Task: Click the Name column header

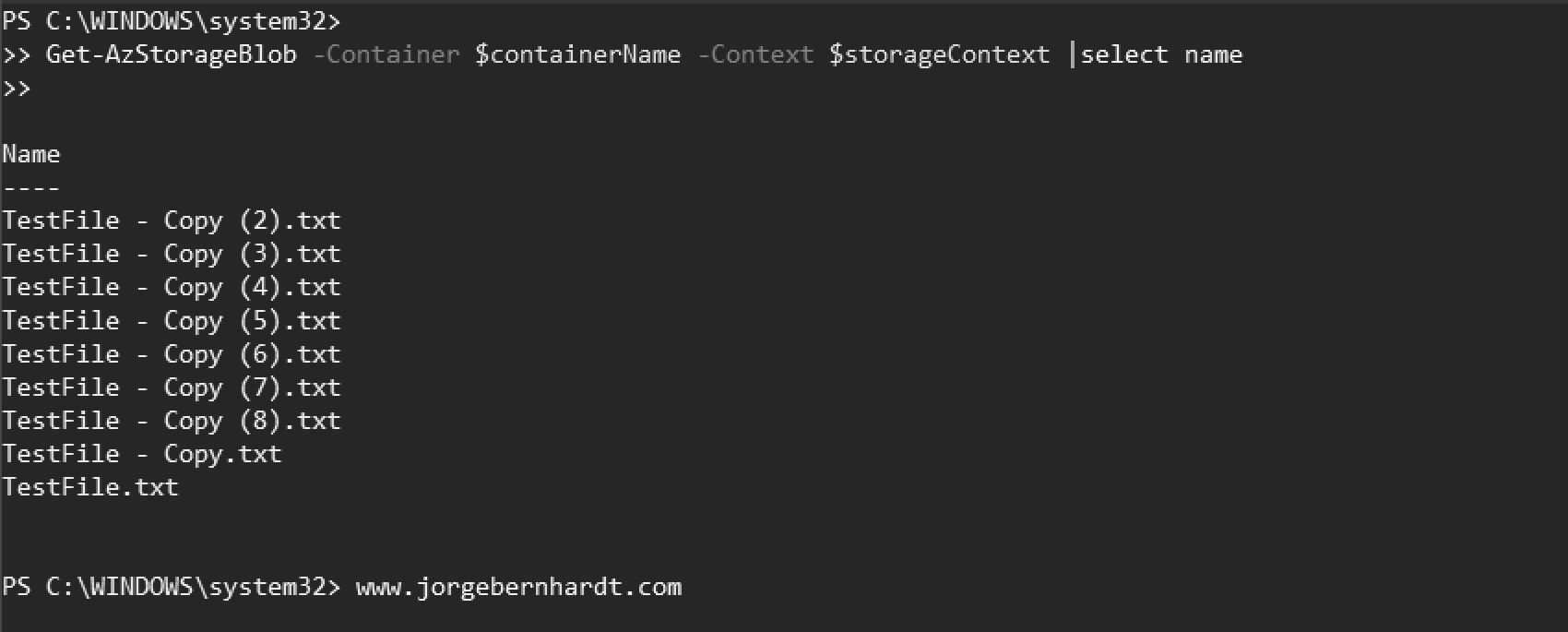Action: pos(31,154)
